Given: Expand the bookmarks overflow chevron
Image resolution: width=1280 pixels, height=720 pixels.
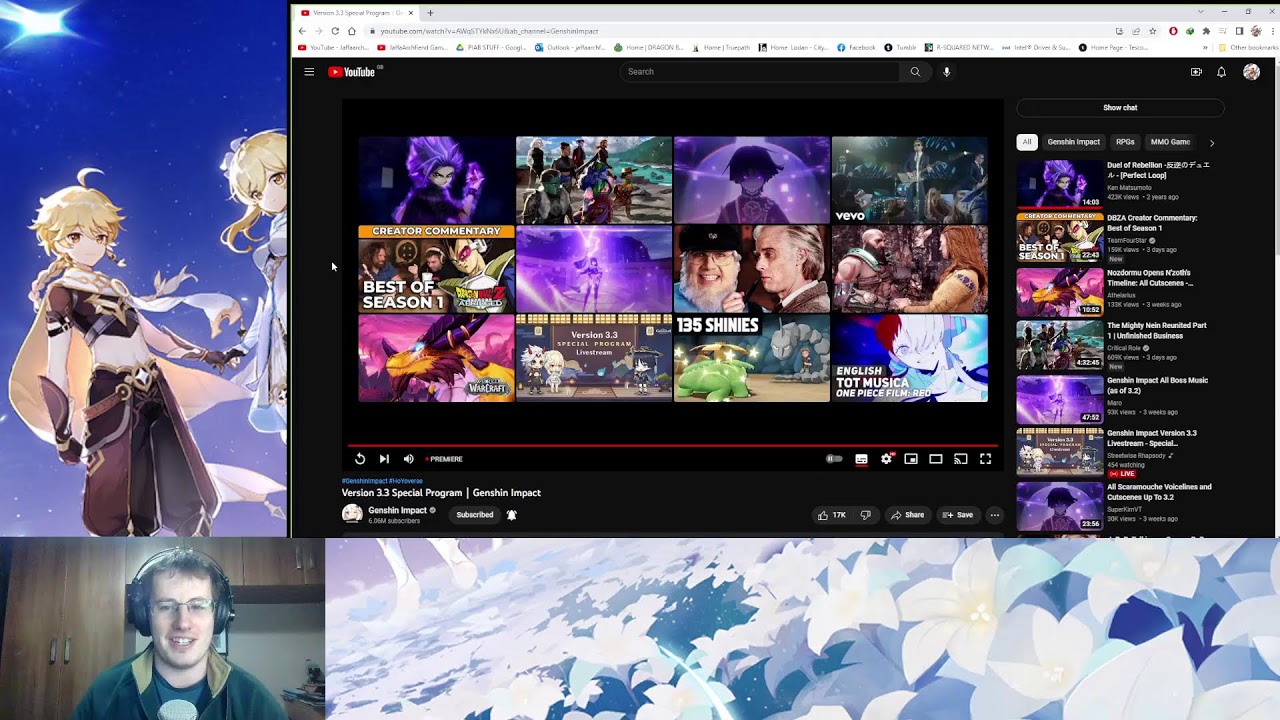Looking at the screenshot, I should click(x=1206, y=47).
